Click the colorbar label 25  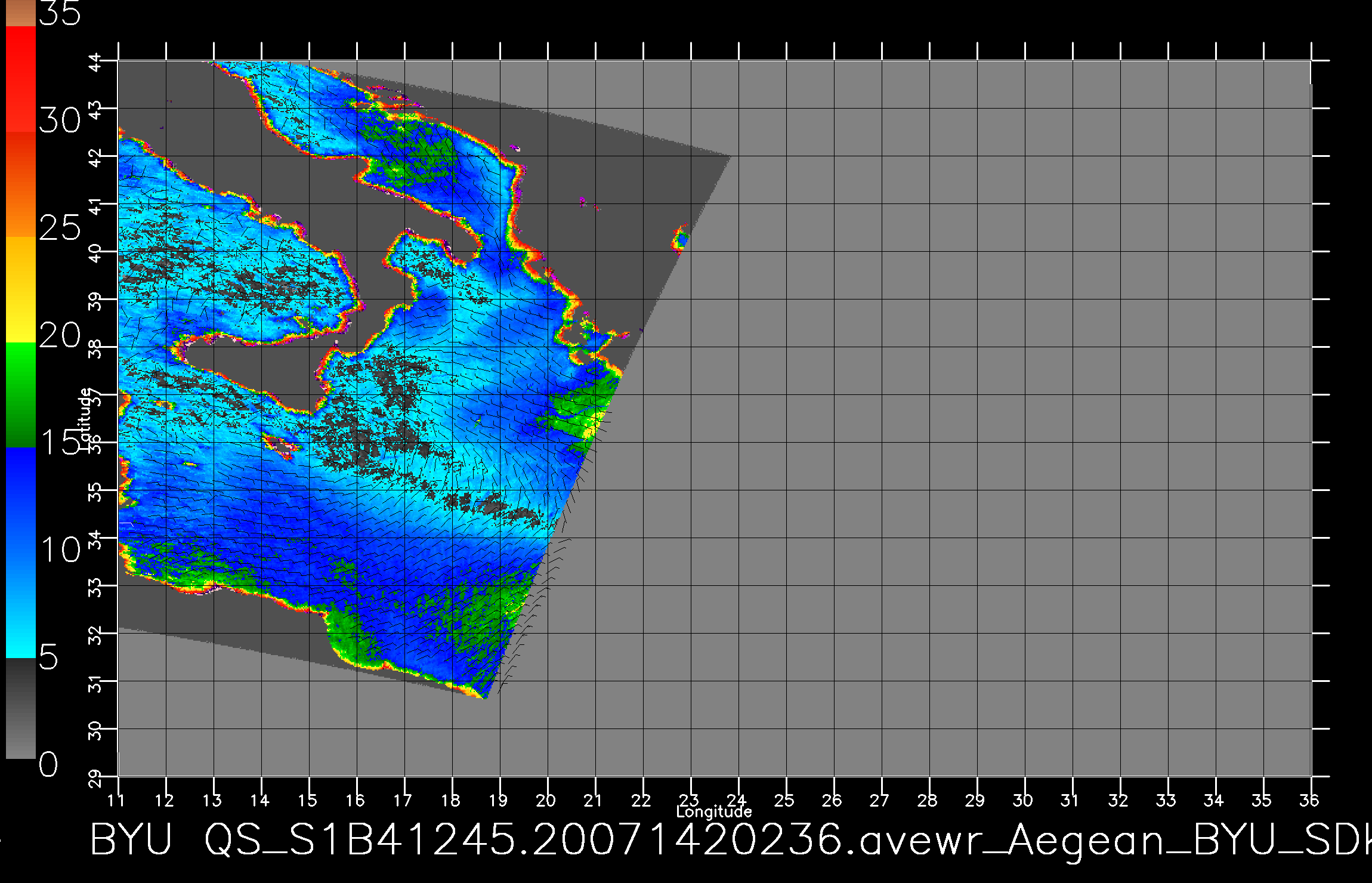pos(60,229)
